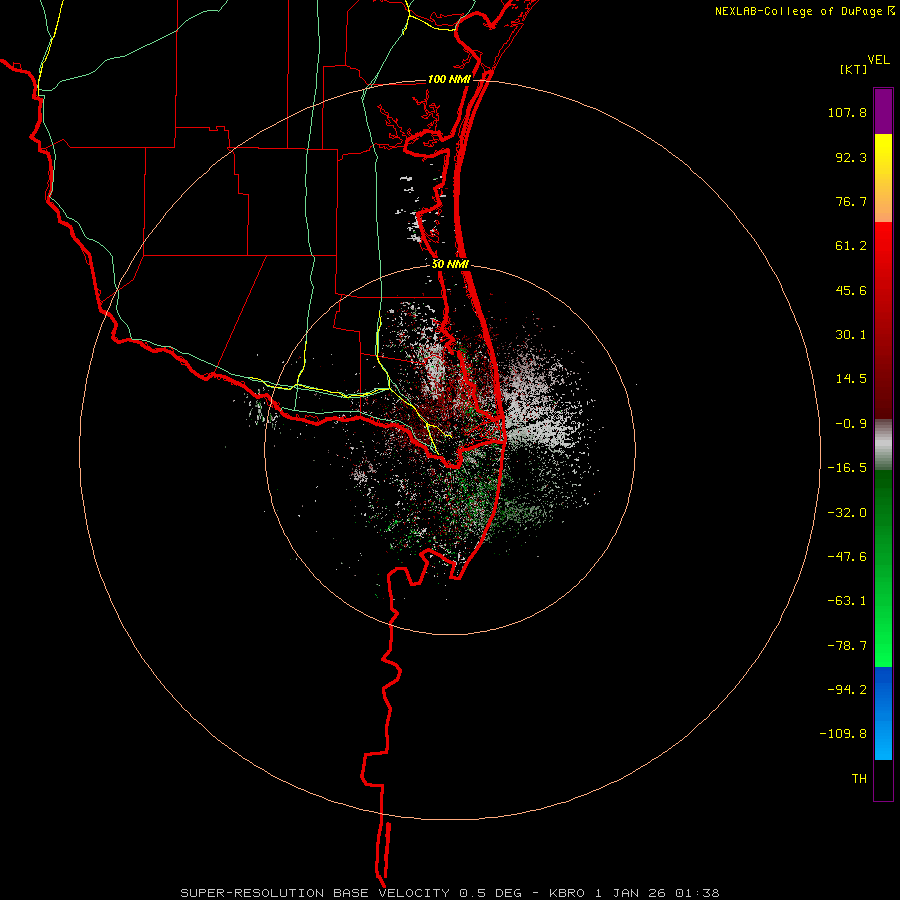The image size is (900, 900).
Task: Click the yellow-orange segment of the color bar
Action: click(883, 178)
